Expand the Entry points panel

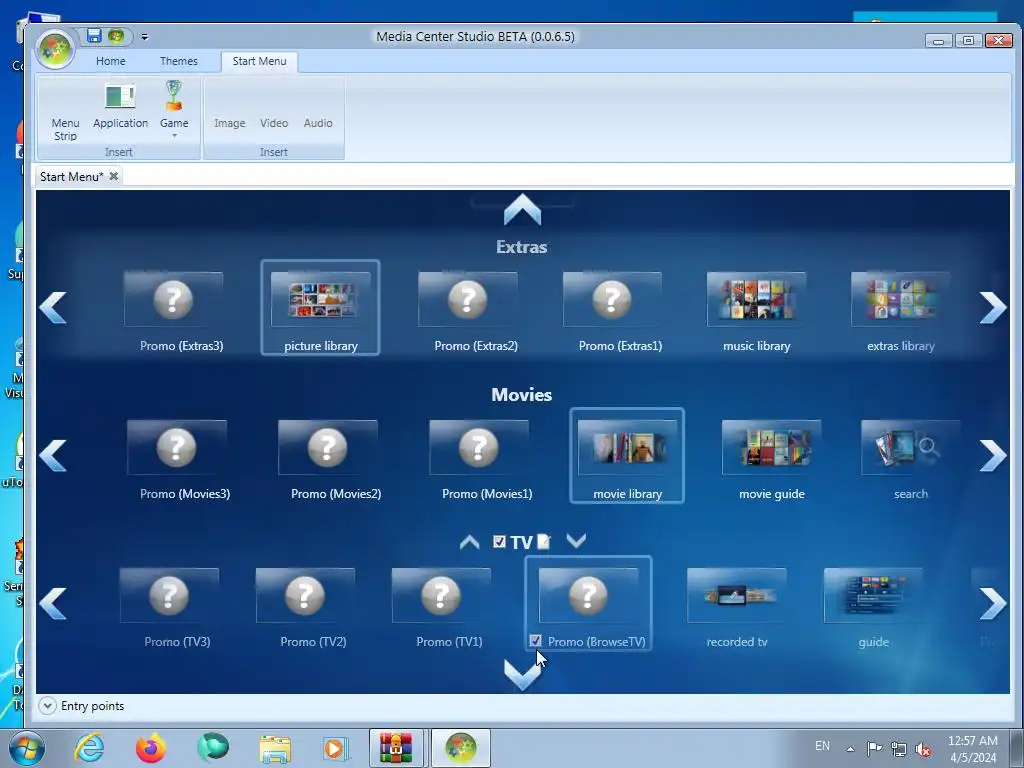click(47, 706)
